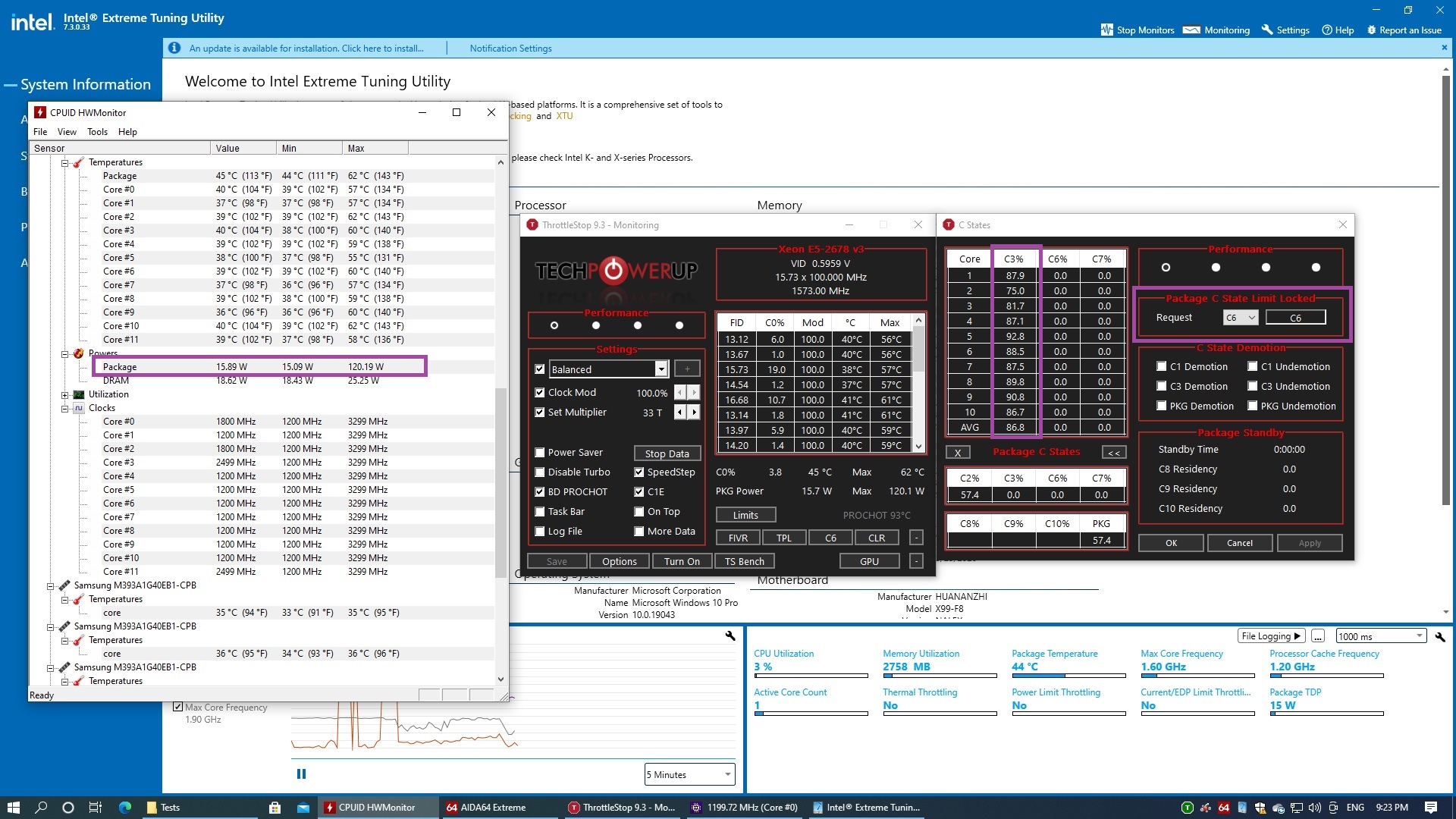The height and width of the screenshot is (819, 1456).
Task: Open the Balanced profile dropdown
Action: [x=661, y=369]
